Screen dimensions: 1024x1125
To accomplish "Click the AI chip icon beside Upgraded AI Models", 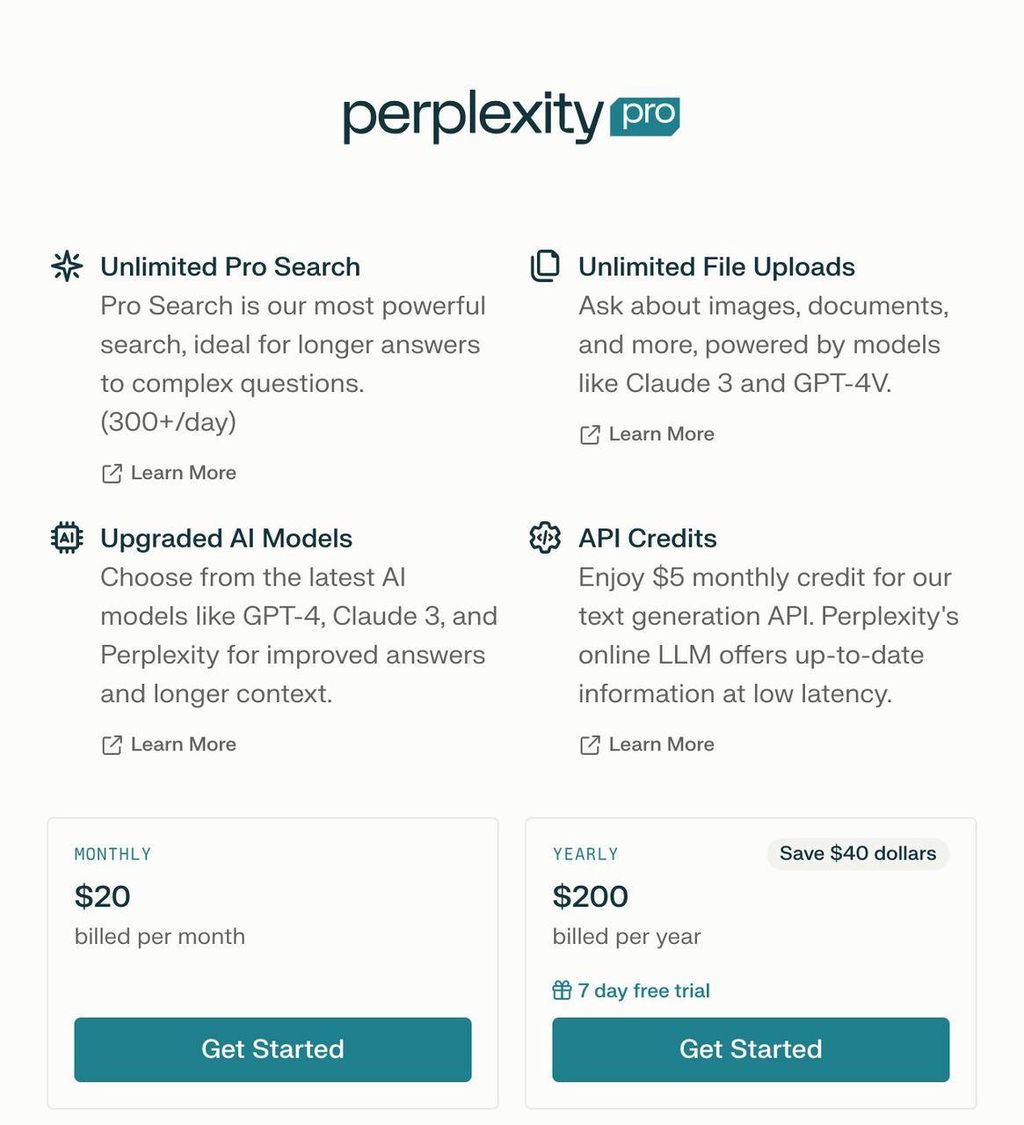I will [x=67, y=537].
